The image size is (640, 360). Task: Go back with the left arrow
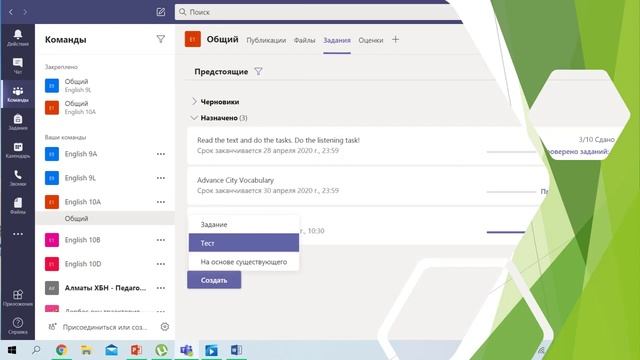(x=11, y=12)
